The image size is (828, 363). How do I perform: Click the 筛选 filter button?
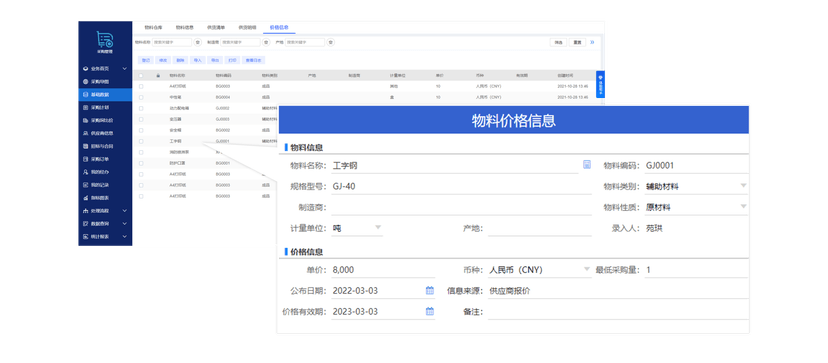point(558,42)
